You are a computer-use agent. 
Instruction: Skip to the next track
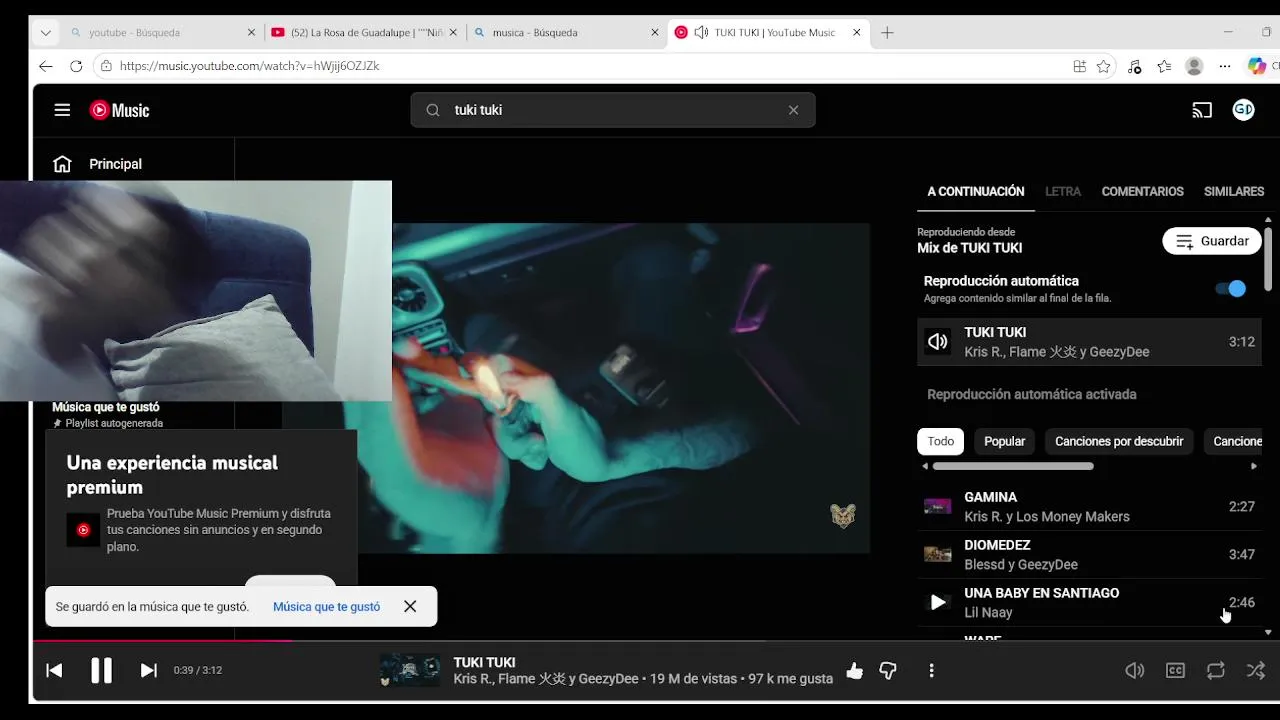(x=148, y=670)
